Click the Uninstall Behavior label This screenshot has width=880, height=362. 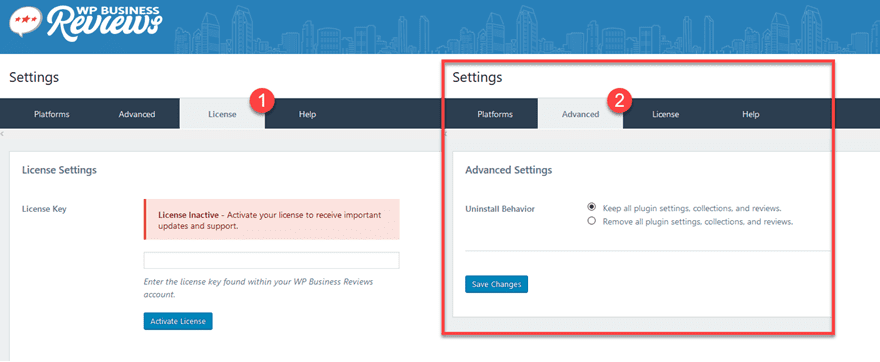(500, 209)
